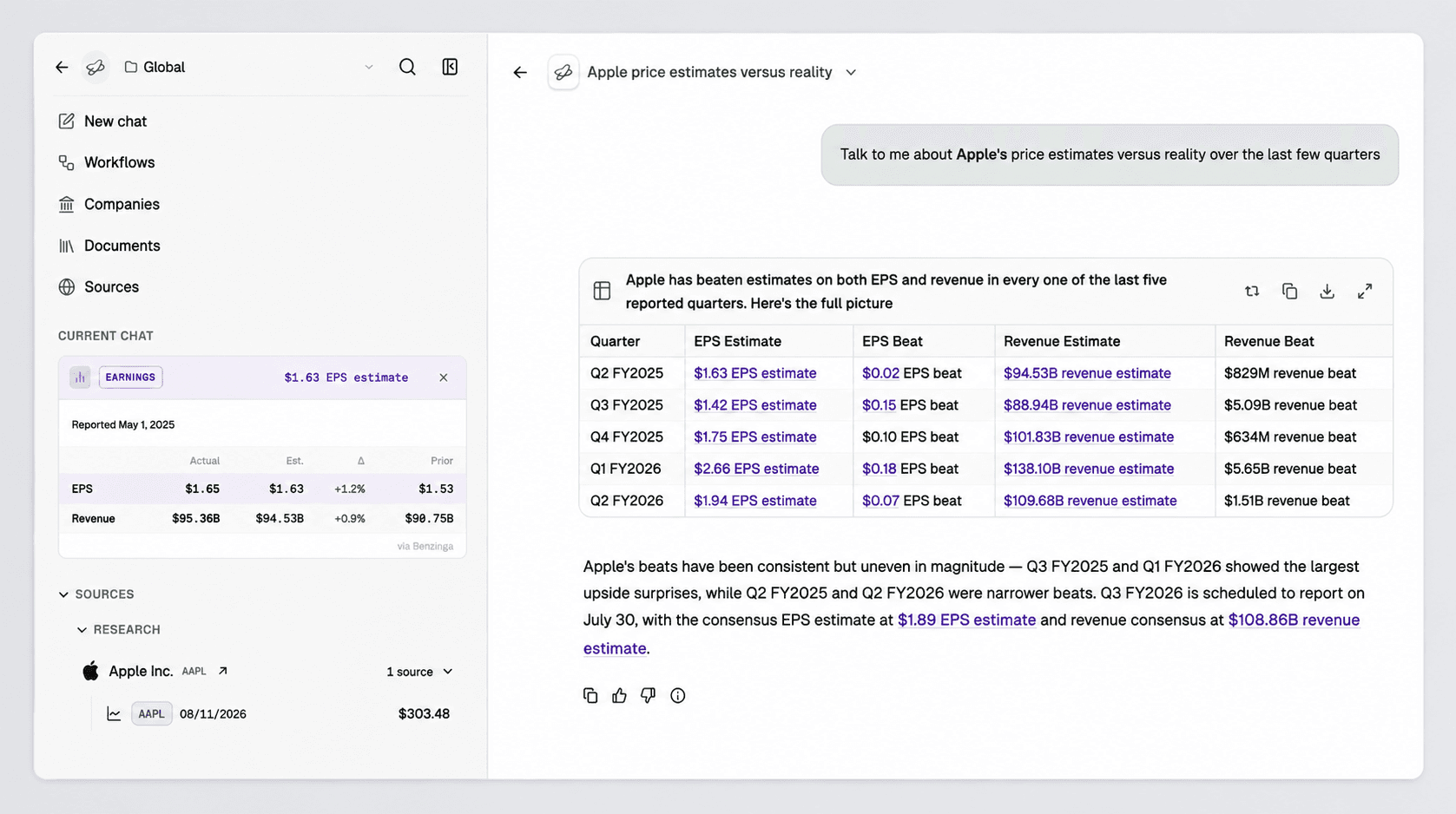
Task: Click the $0.18 EPS beat link
Action: [x=879, y=469]
